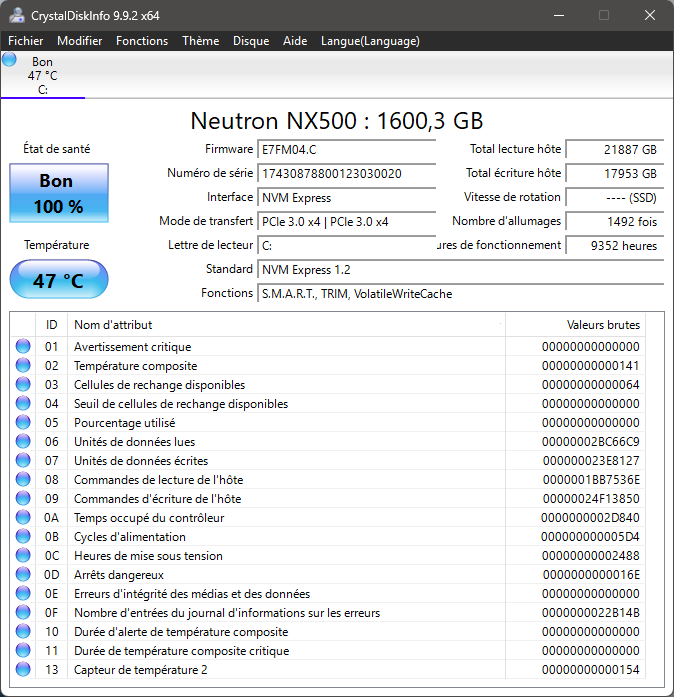The width and height of the screenshot is (674, 697).
Task: Click status icon for Unités de données écrites
Action: point(23,460)
